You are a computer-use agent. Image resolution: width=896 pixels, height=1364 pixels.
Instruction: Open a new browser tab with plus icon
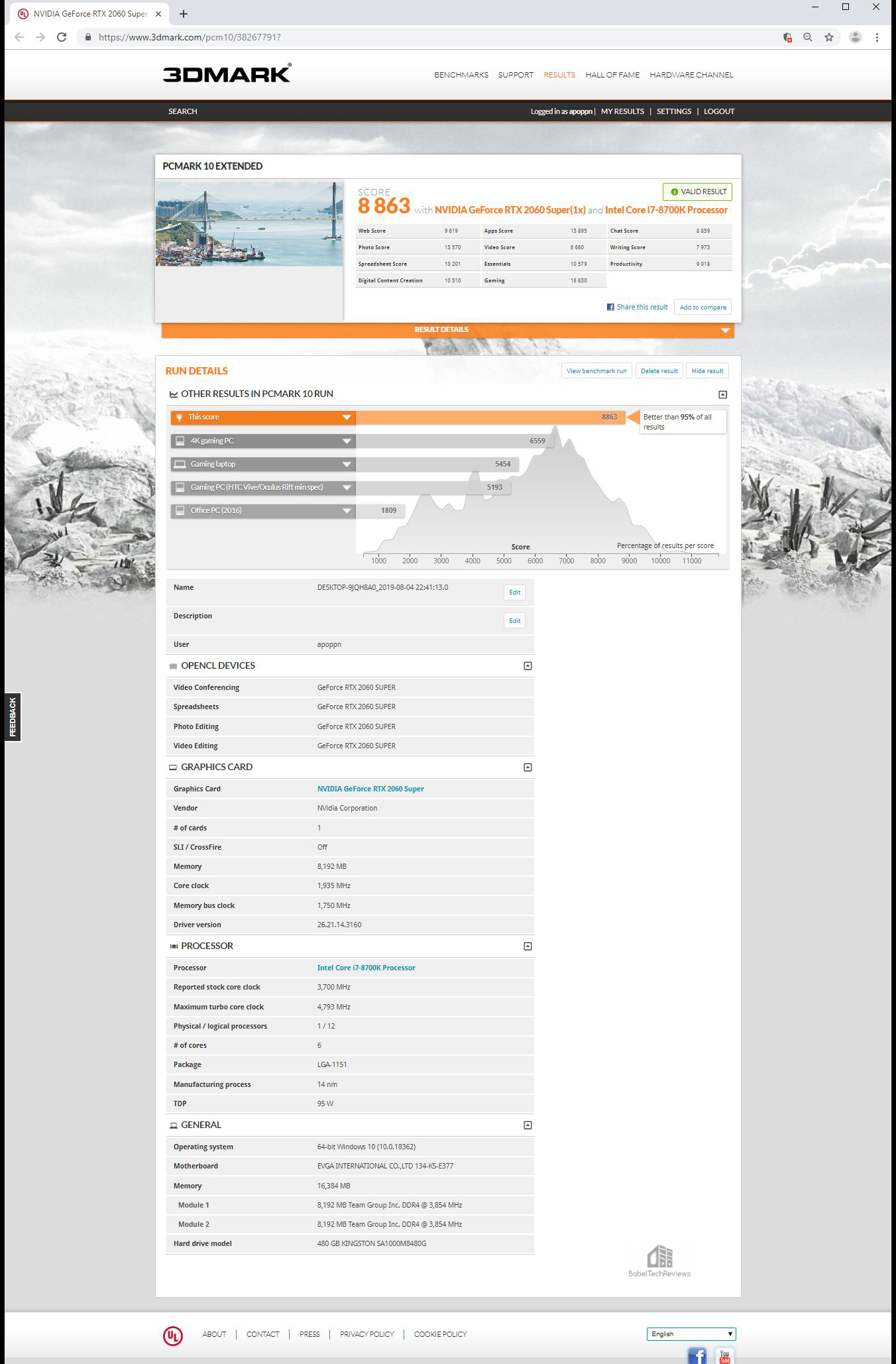click(x=184, y=13)
